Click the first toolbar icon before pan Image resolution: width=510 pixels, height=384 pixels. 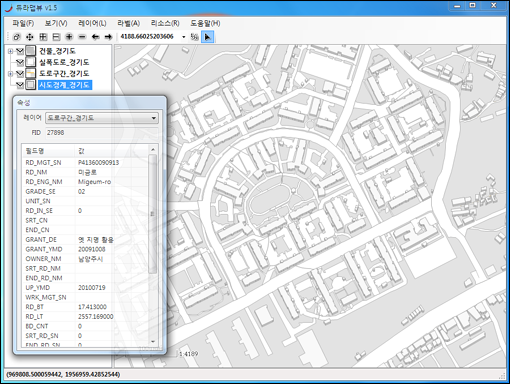16,37
